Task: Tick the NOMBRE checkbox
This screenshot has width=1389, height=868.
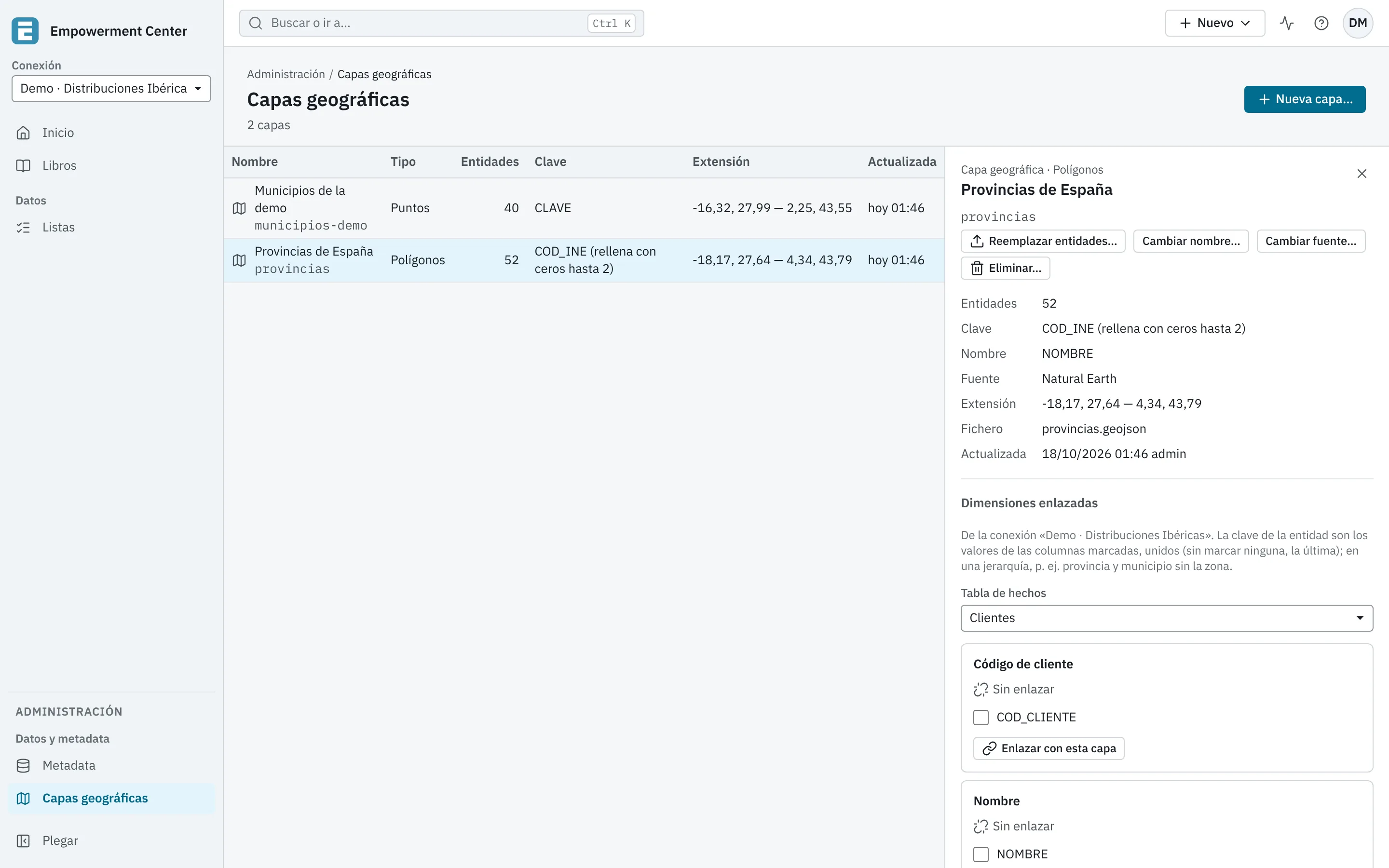Action: (981, 855)
